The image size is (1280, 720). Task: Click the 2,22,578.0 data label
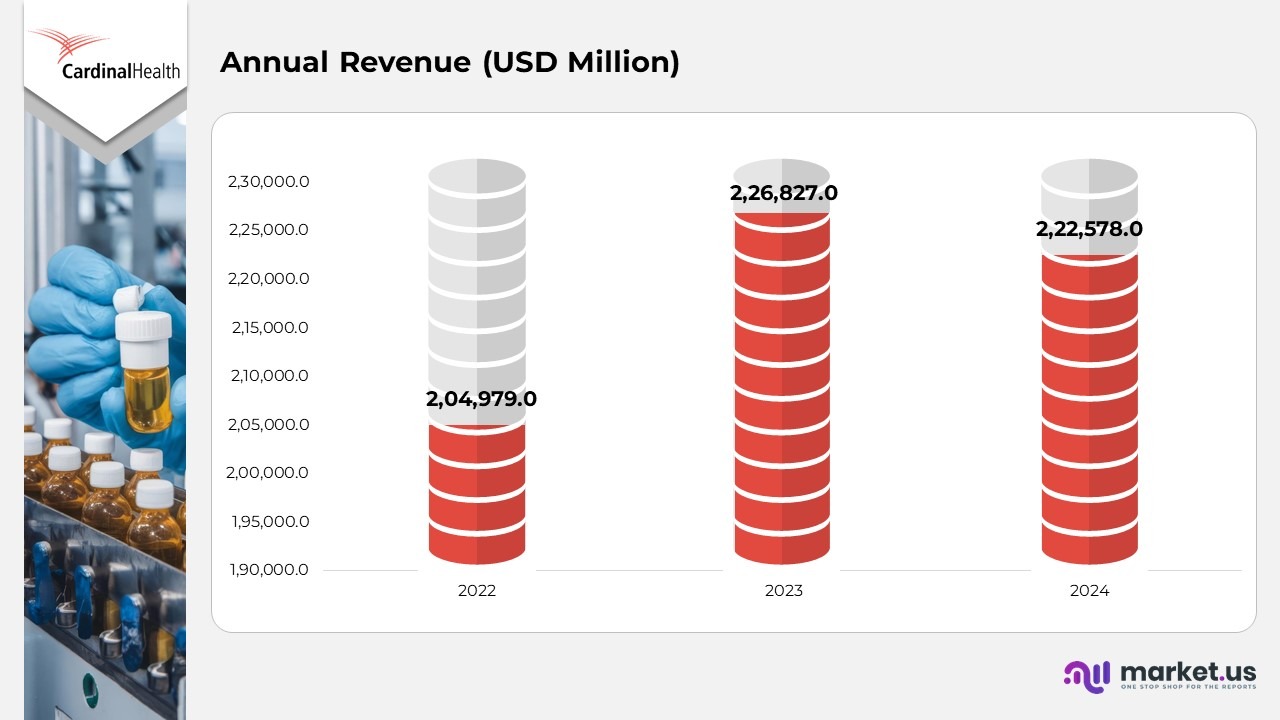tap(1089, 229)
